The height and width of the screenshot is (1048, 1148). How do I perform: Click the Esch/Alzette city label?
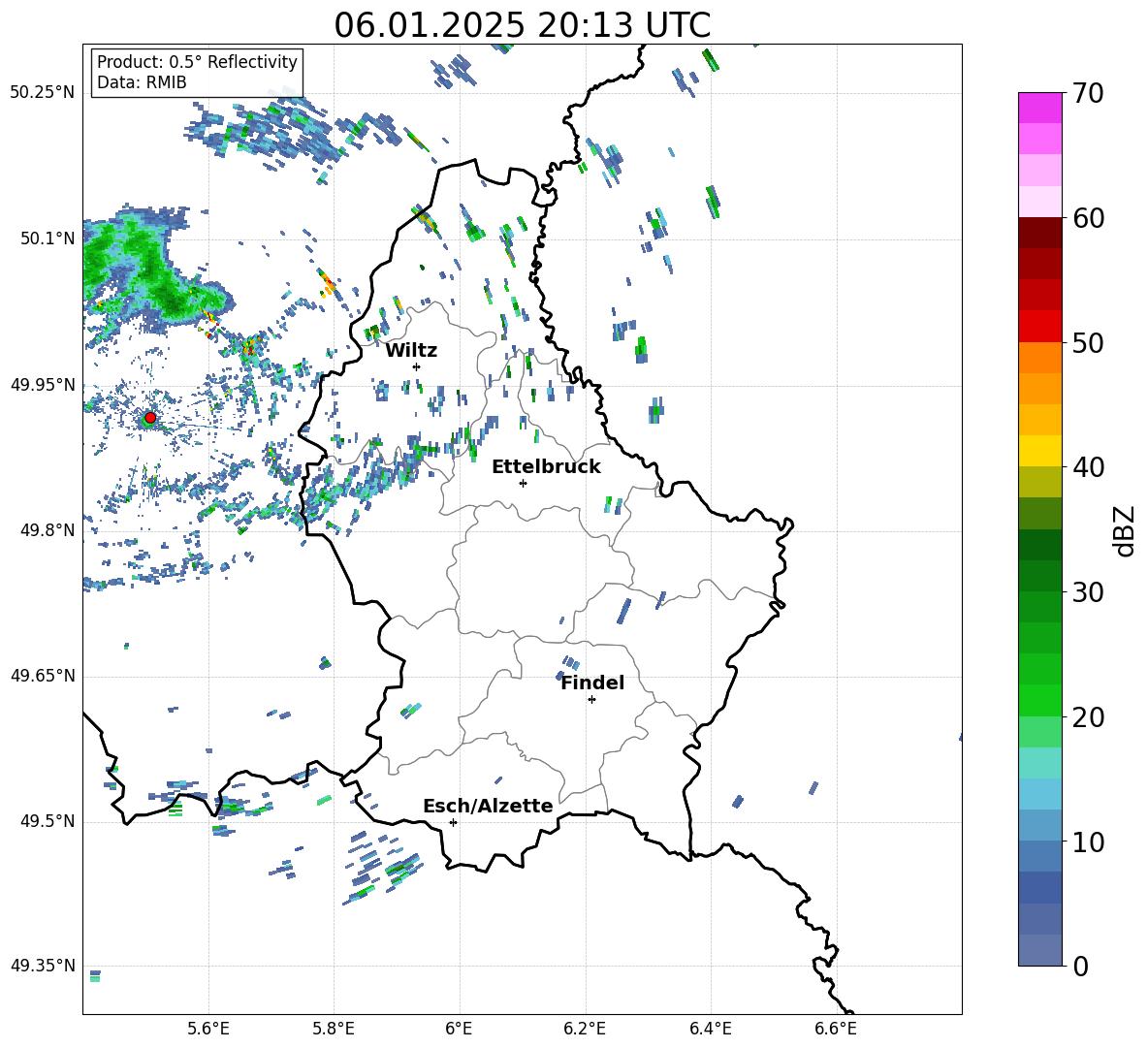coord(488,806)
